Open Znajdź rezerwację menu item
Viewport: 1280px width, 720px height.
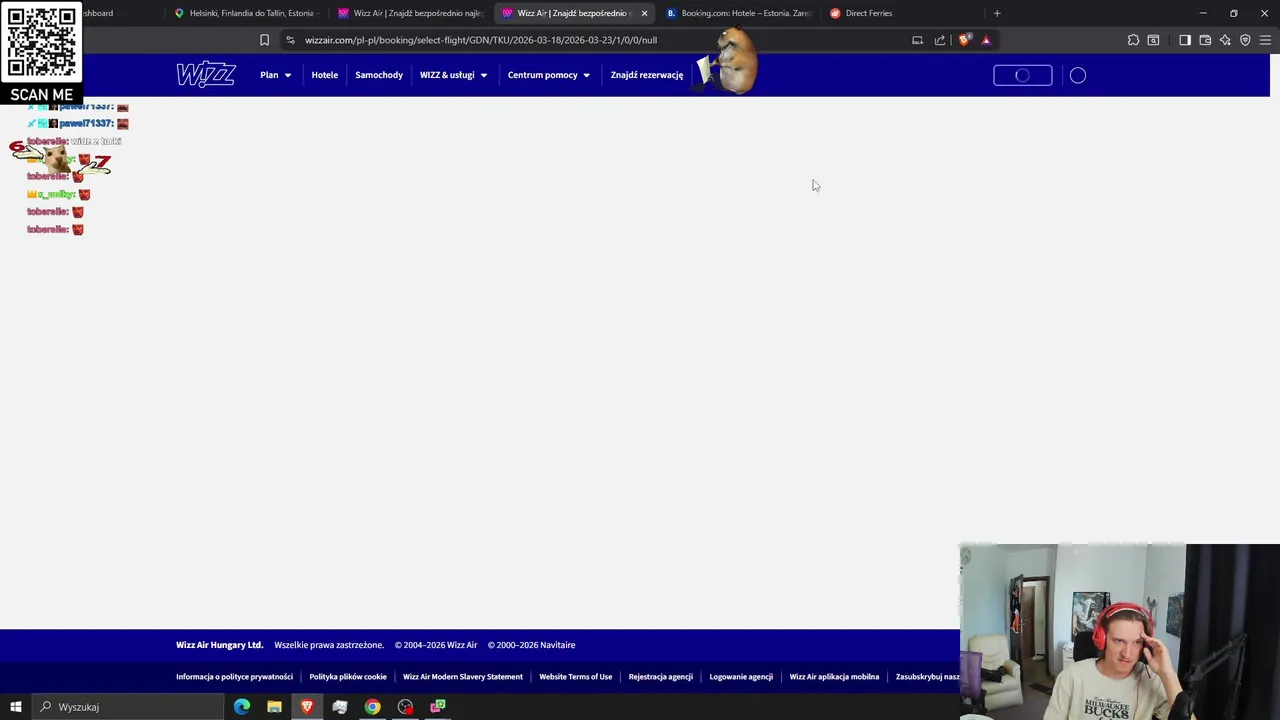[647, 75]
